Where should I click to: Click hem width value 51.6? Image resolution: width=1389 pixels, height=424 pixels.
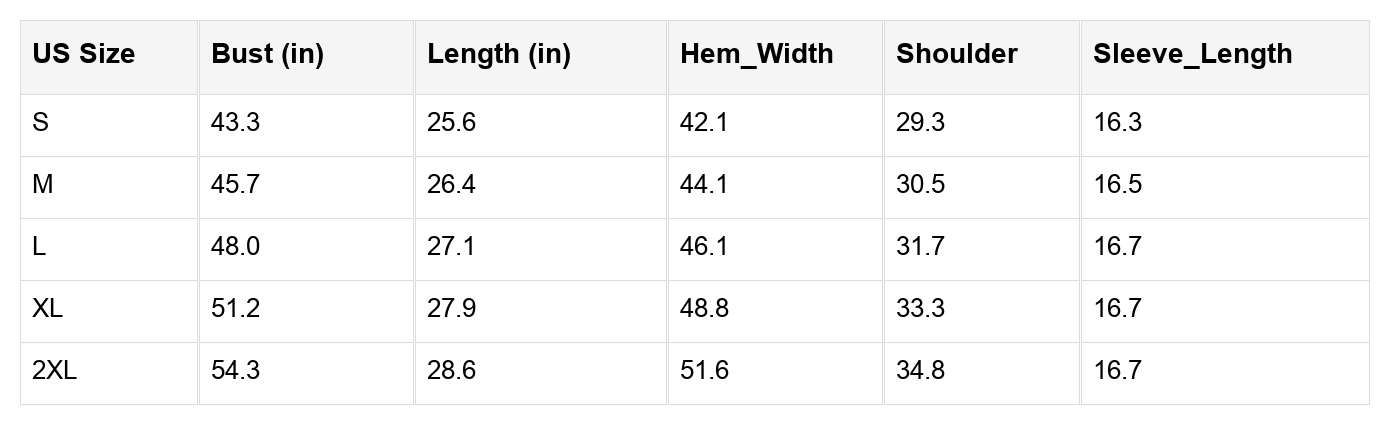pyautogui.click(x=704, y=371)
